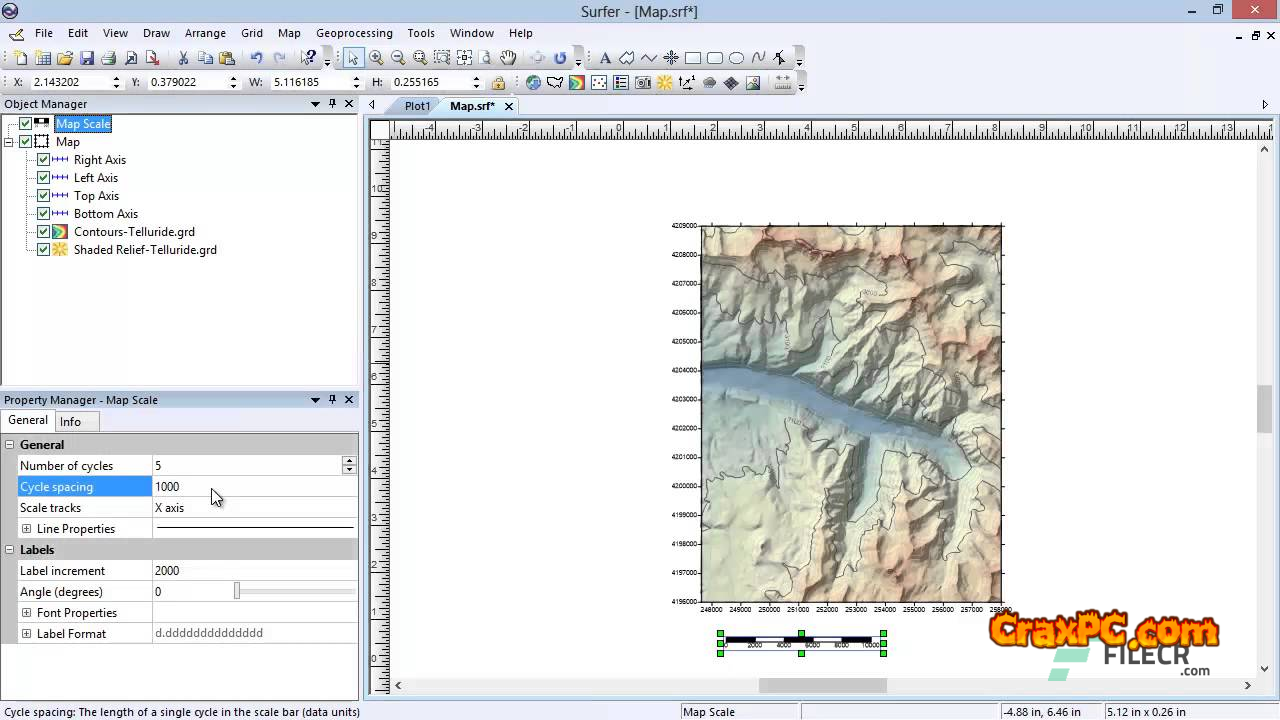Click the shaded relief map icon
The height and width of the screenshot is (720, 1280).
click(x=665, y=83)
